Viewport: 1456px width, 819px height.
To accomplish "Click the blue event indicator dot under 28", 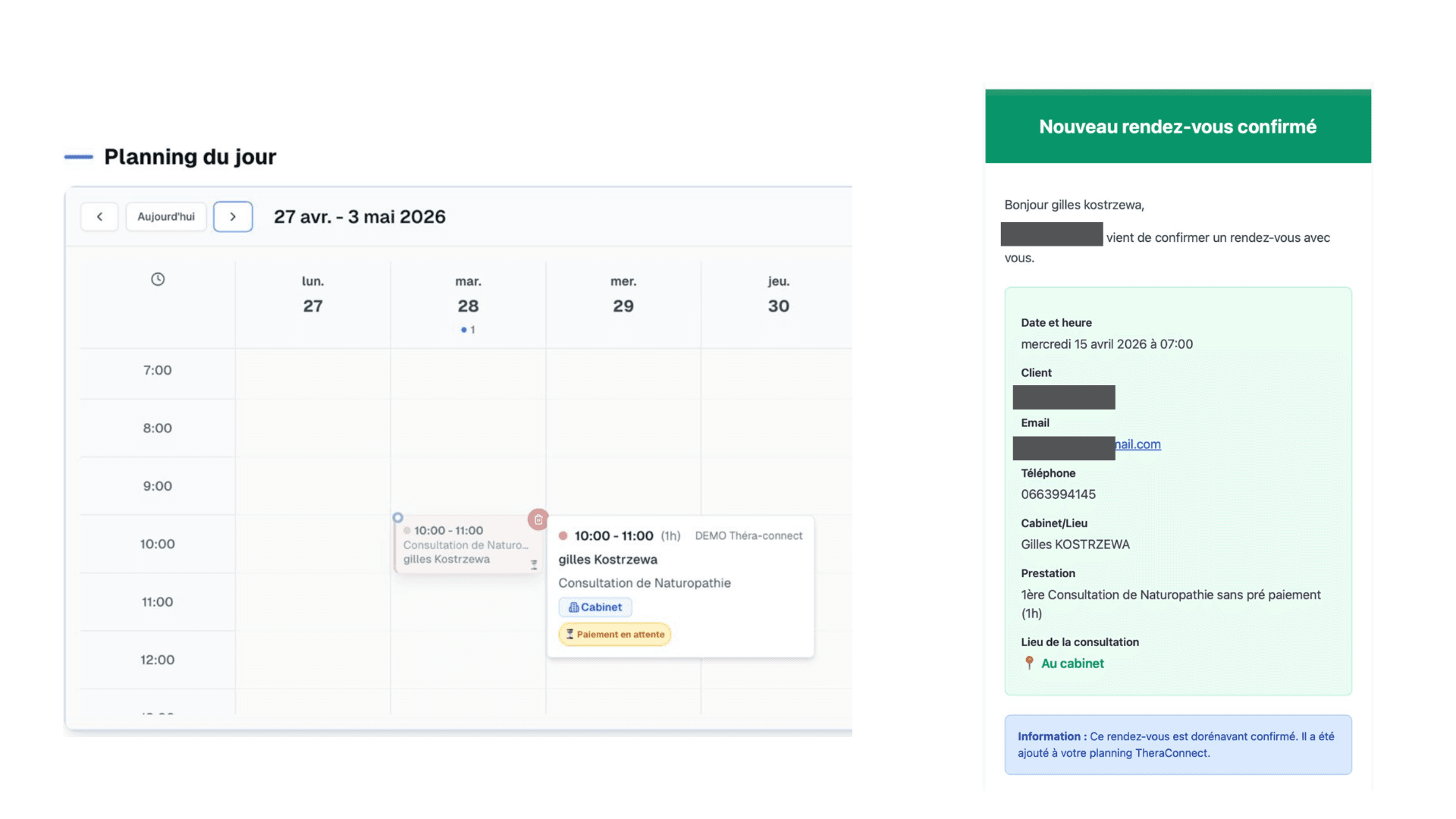I will [x=463, y=329].
